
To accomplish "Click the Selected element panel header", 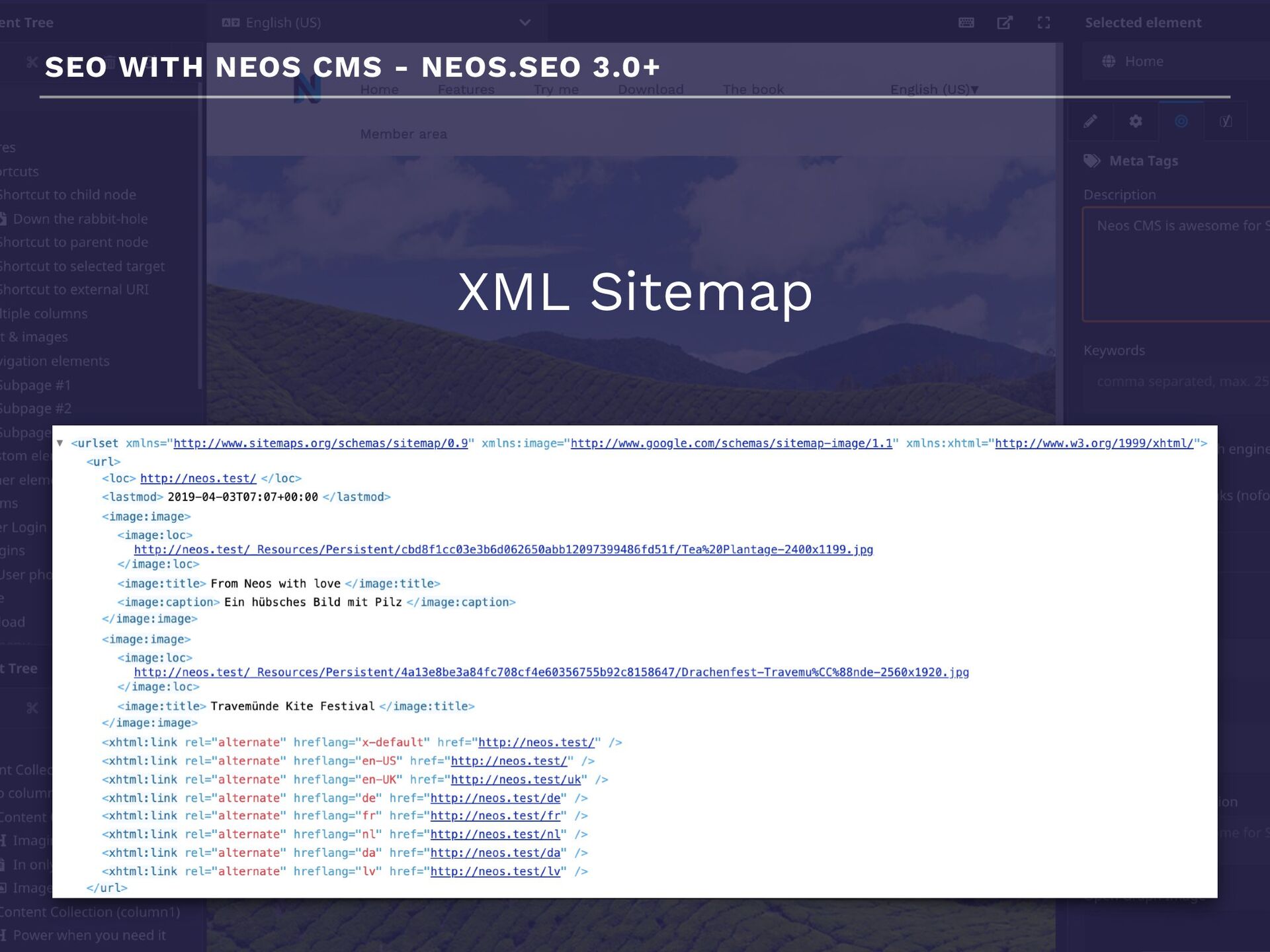I will [1142, 22].
